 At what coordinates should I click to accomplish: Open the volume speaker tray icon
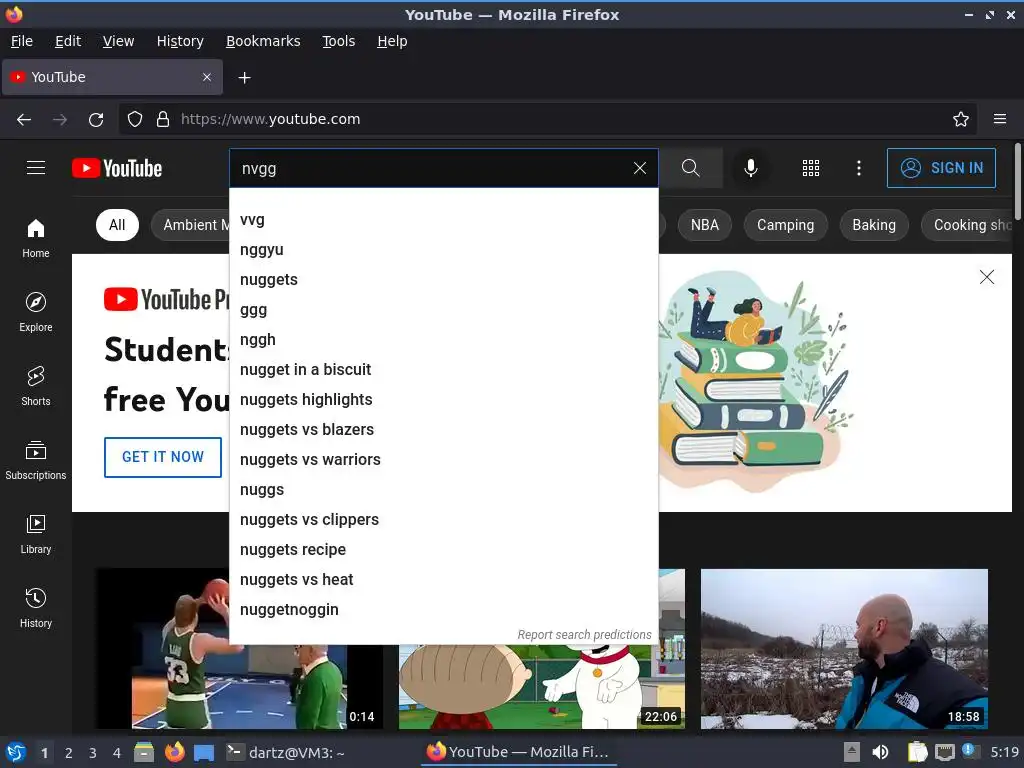[x=880, y=752]
